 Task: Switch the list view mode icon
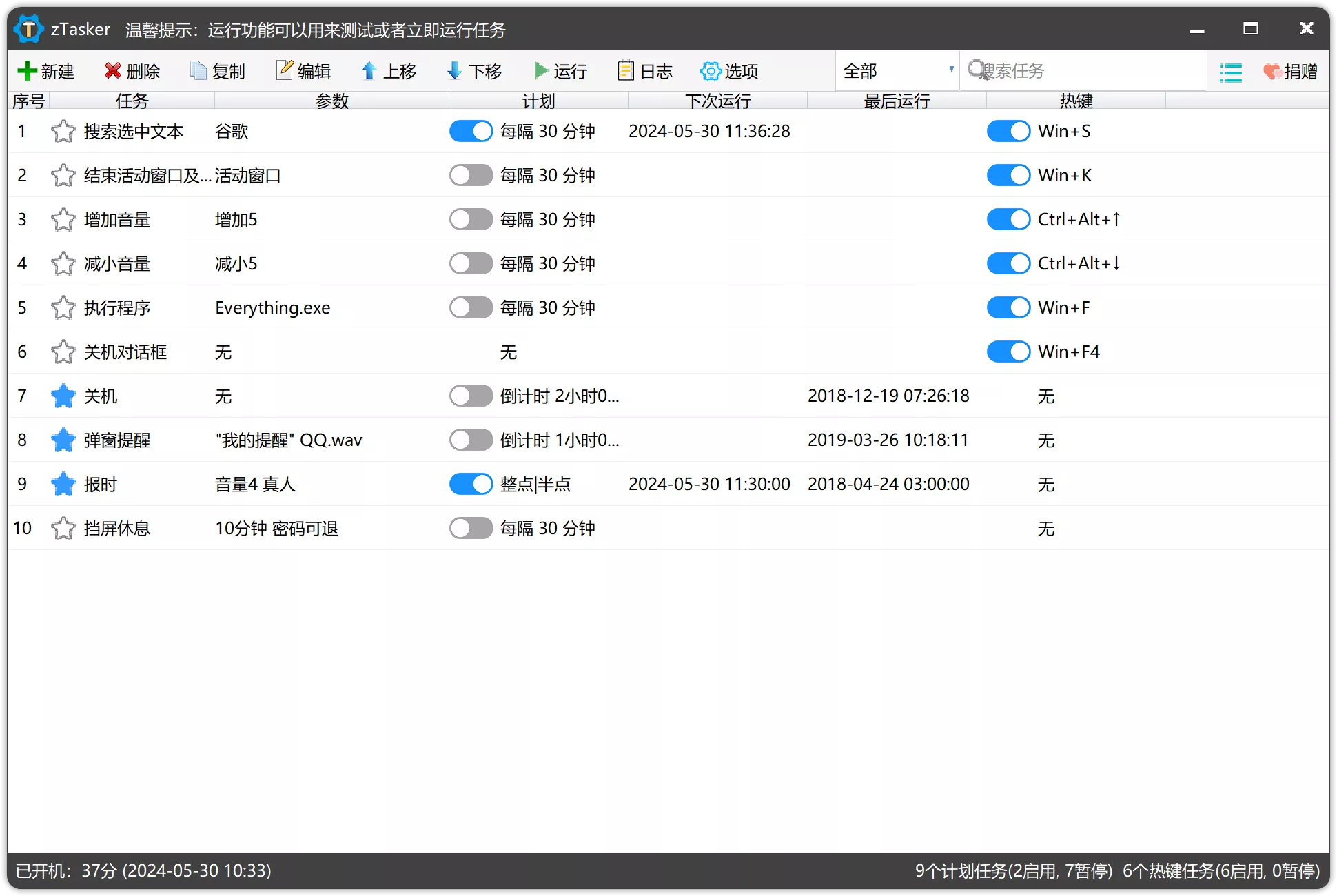1231,71
